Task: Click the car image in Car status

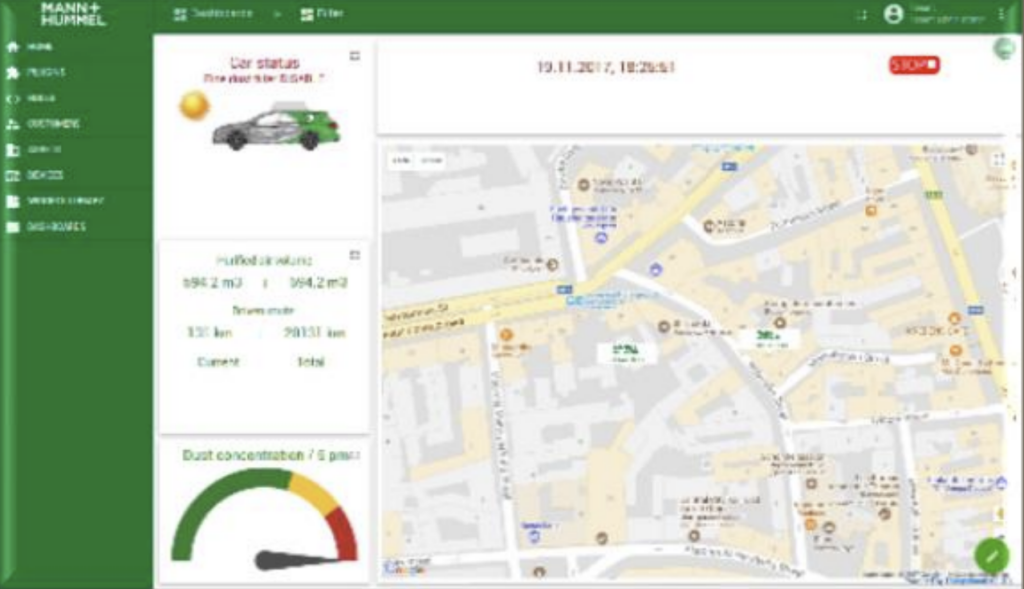Action: [x=276, y=128]
